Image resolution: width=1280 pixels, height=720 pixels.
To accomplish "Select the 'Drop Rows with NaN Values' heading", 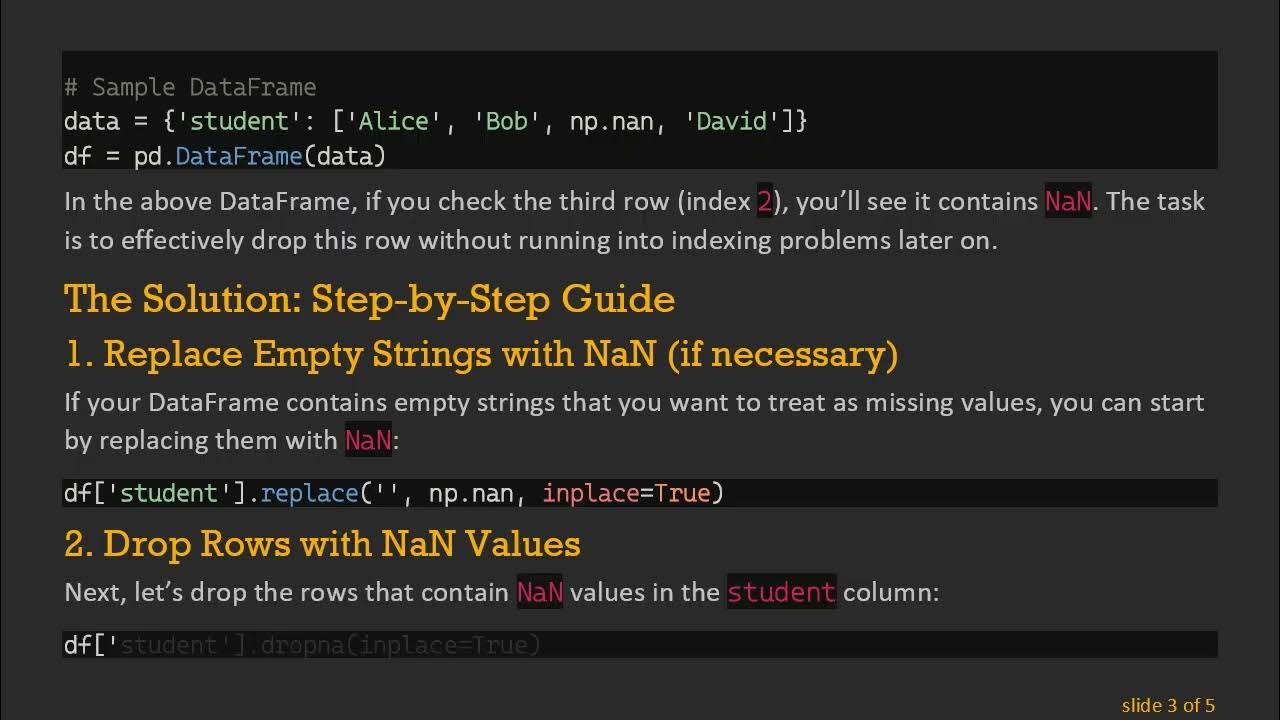I will (322, 544).
